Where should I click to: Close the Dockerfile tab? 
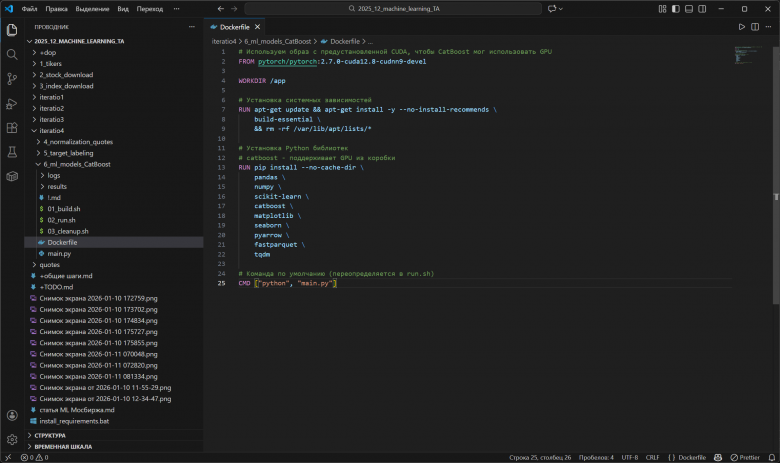click(x=257, y=27)
